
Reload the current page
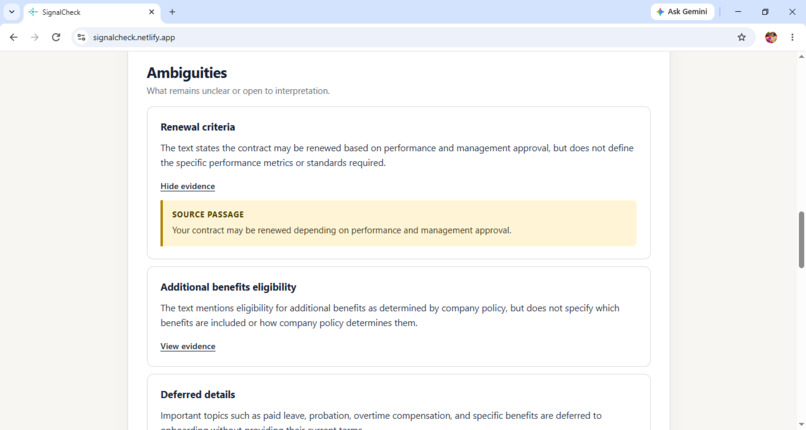(x=56, y=37)
